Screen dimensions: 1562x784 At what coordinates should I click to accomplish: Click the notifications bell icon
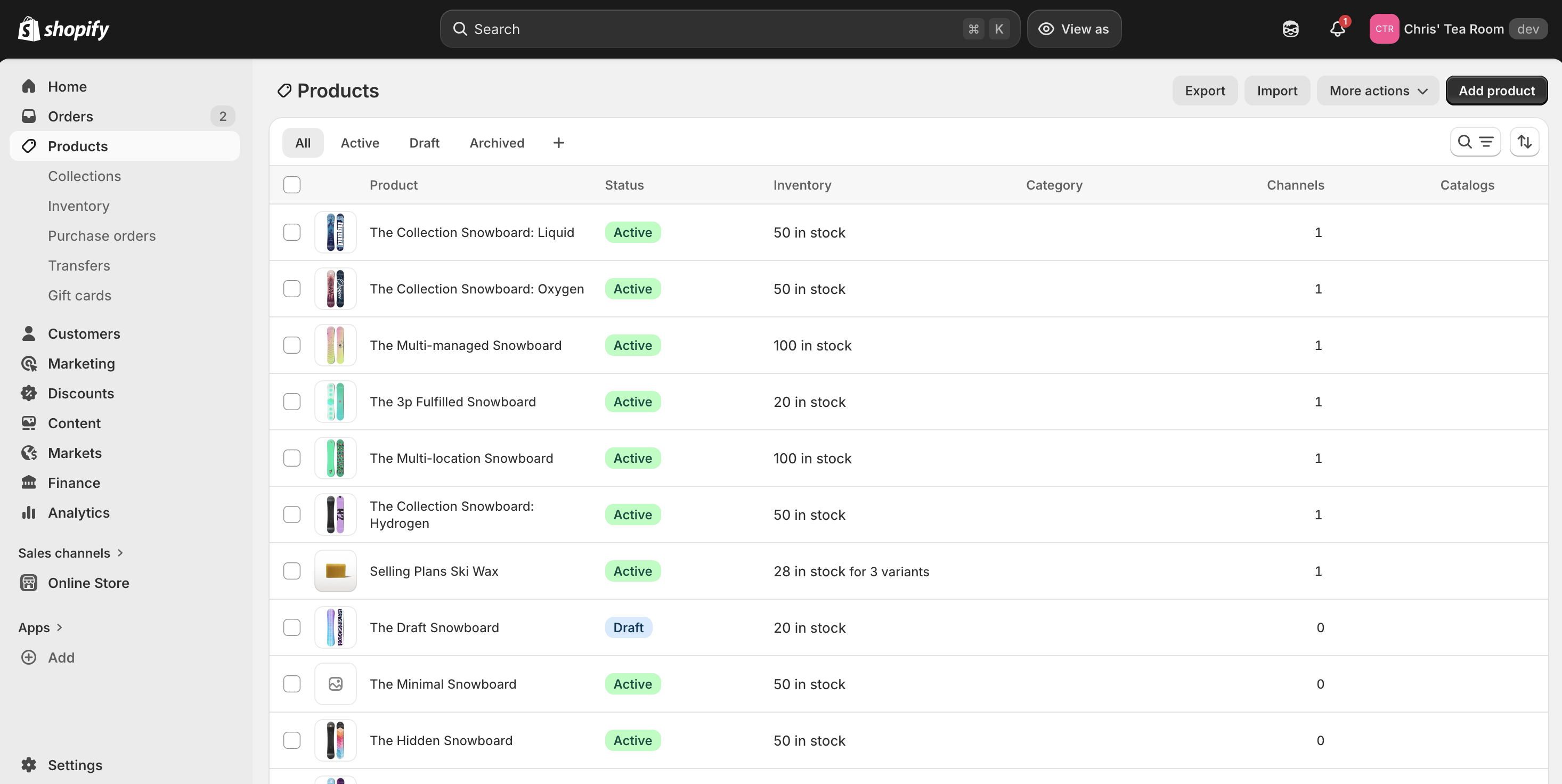1337,29
